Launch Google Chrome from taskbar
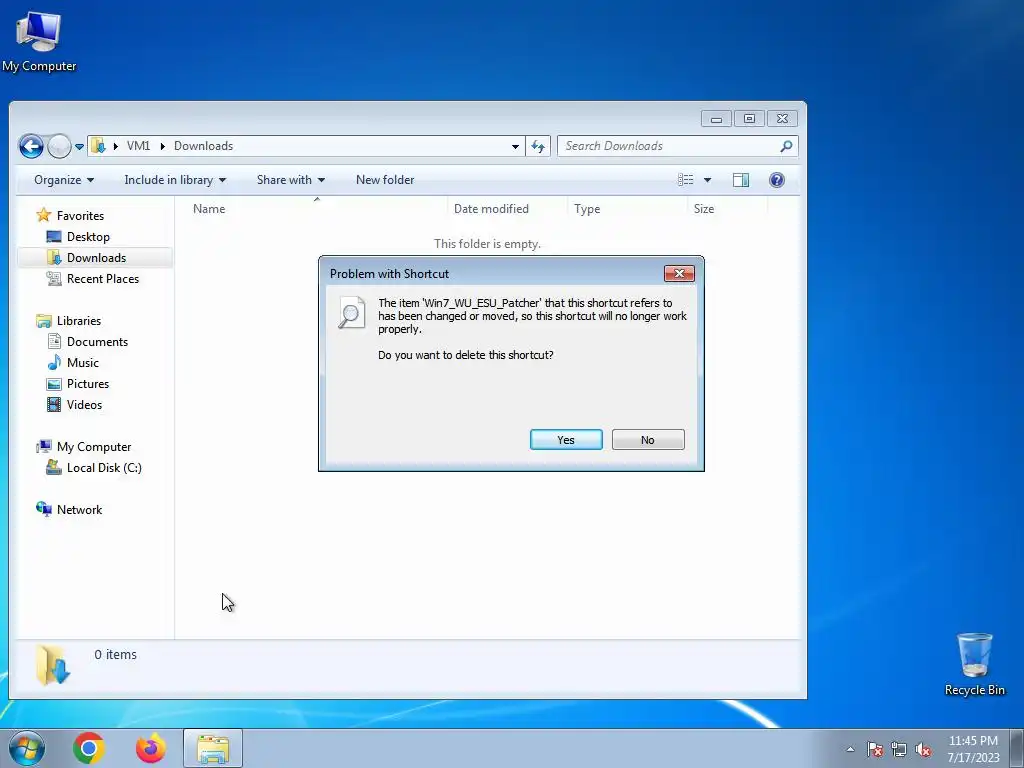1024x768 pixels. tap(89, 748)
